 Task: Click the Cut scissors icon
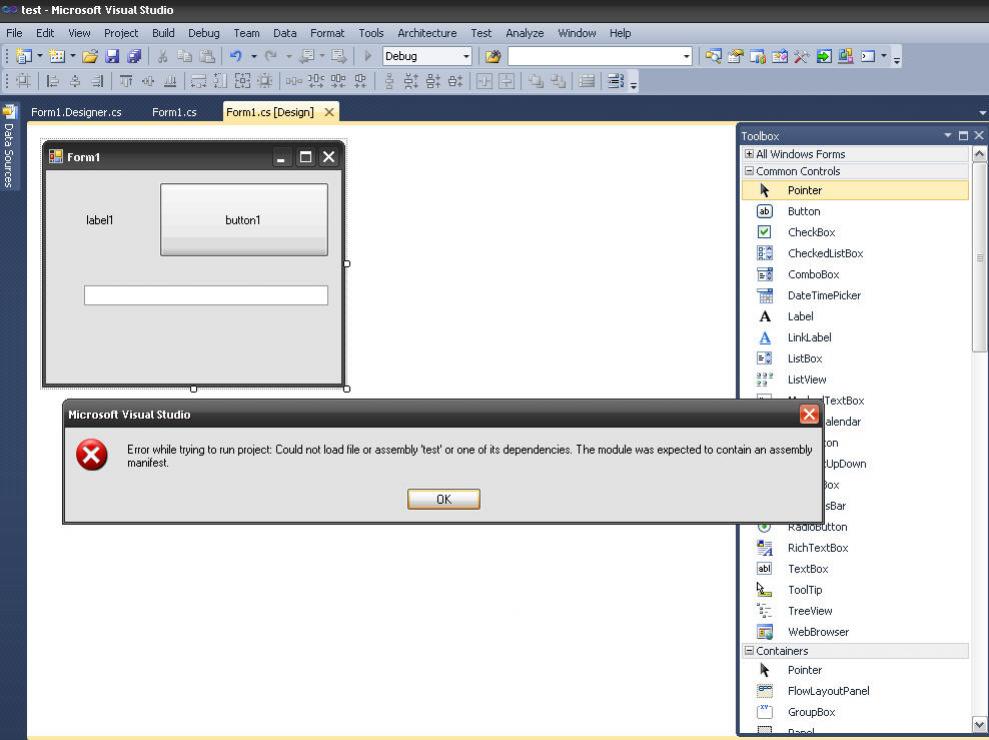[x=162, y=56]
